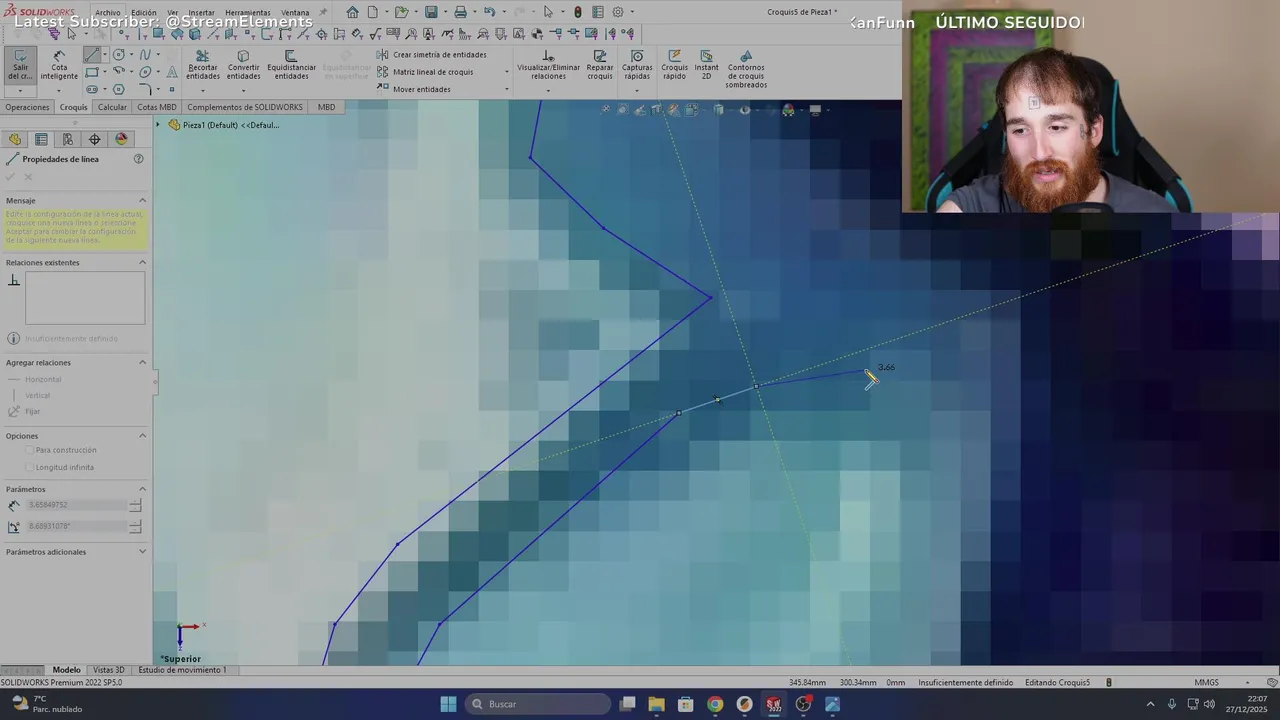Click the help icon for Propiedades de línea
Viewport: 1280px width, 720px height.
[139, 159]
